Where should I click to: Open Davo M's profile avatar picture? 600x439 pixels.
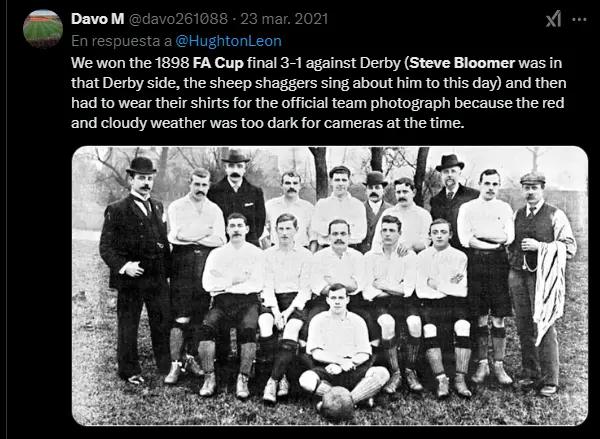[42, 29]
